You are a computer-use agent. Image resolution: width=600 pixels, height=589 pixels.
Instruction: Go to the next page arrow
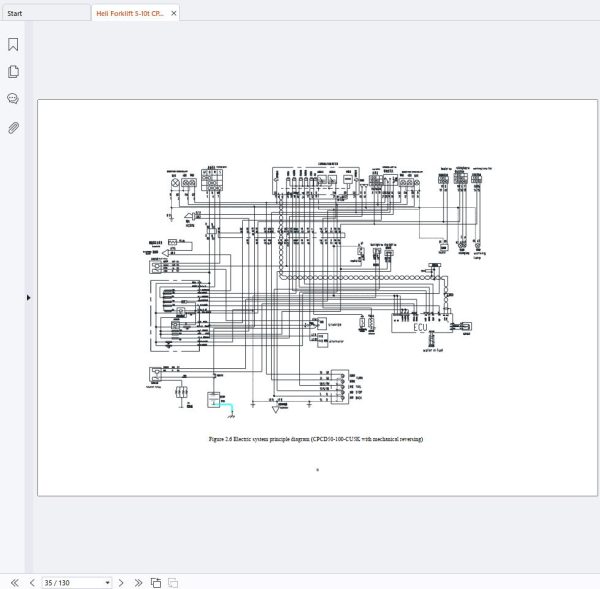pyautogui.click(x=121, y=582)
